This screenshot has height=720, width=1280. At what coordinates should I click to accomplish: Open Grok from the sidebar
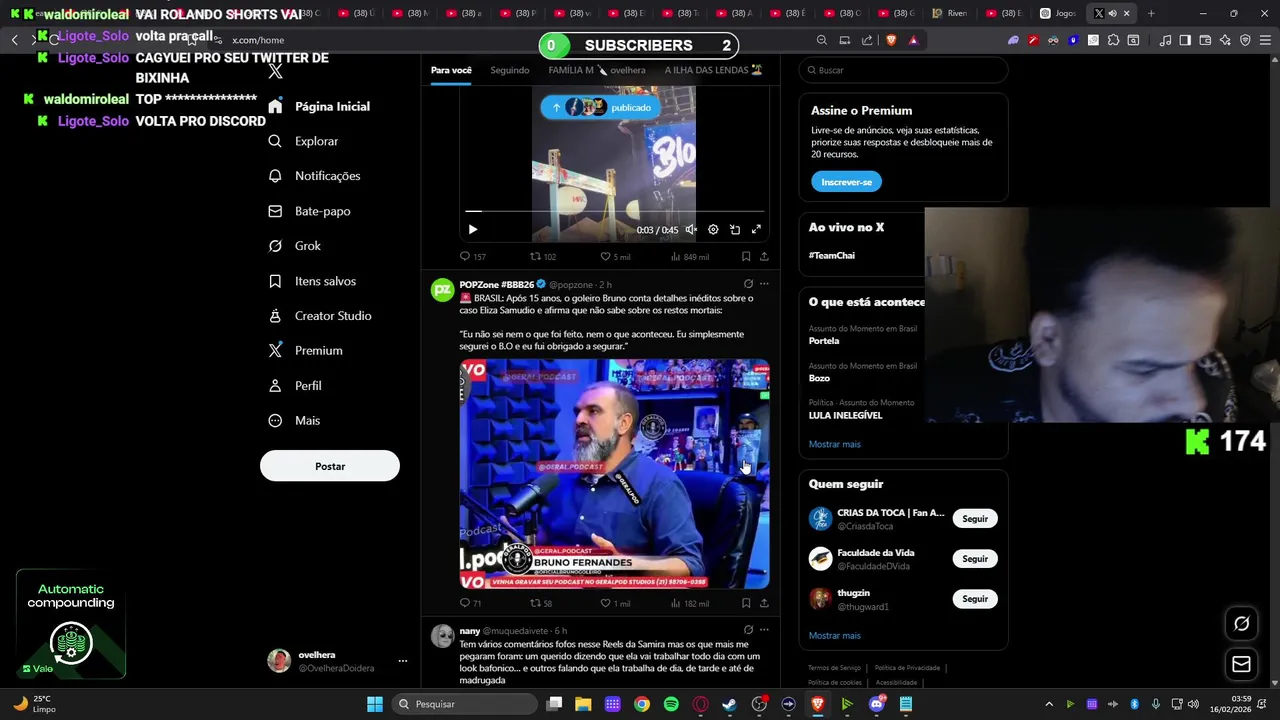click(294, 246)
